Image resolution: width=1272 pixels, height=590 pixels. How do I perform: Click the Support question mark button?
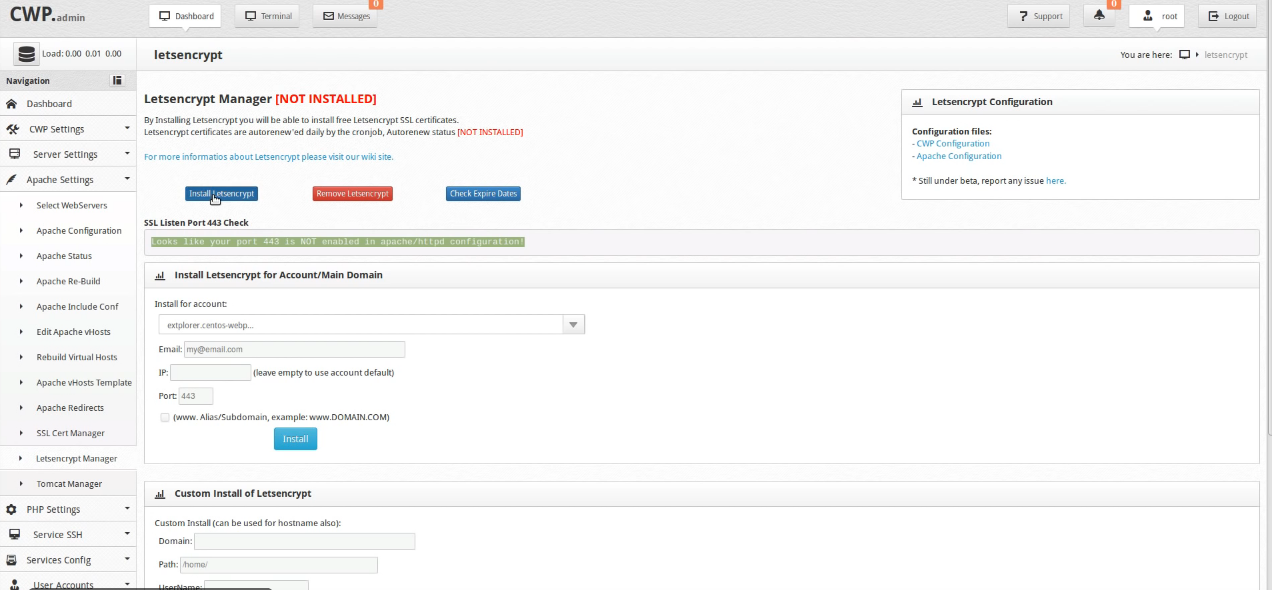click(1038, 16)
